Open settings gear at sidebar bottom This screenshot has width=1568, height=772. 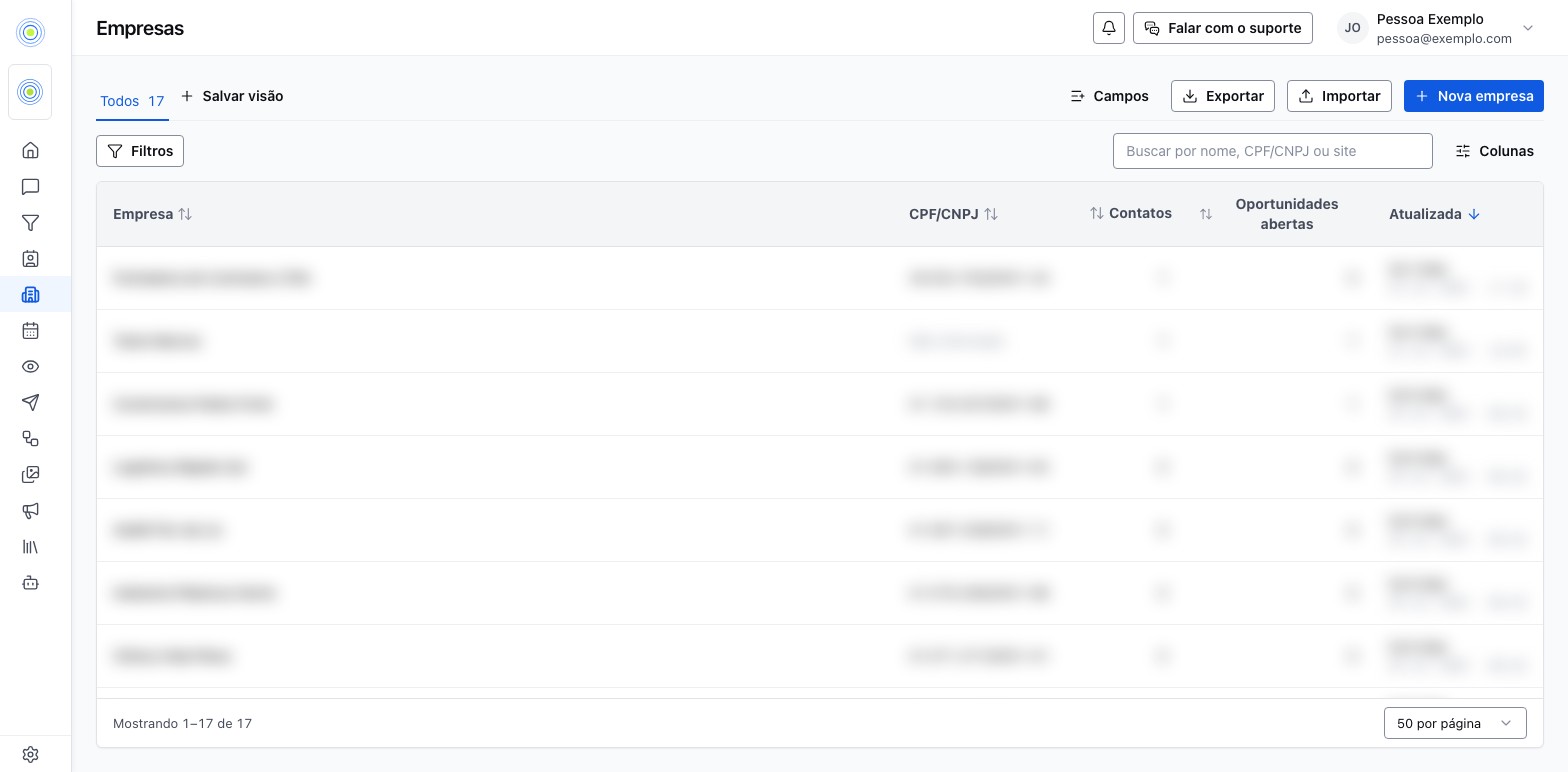click(31, 754)
